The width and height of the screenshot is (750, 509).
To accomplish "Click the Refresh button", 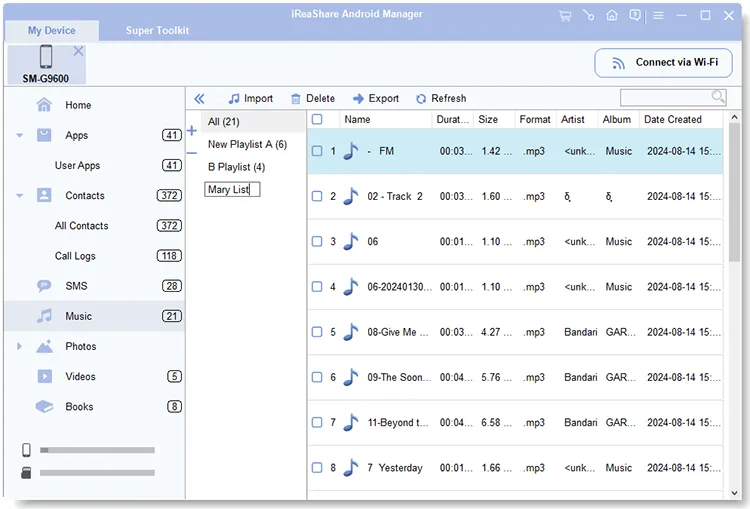I will click(441, 99).
